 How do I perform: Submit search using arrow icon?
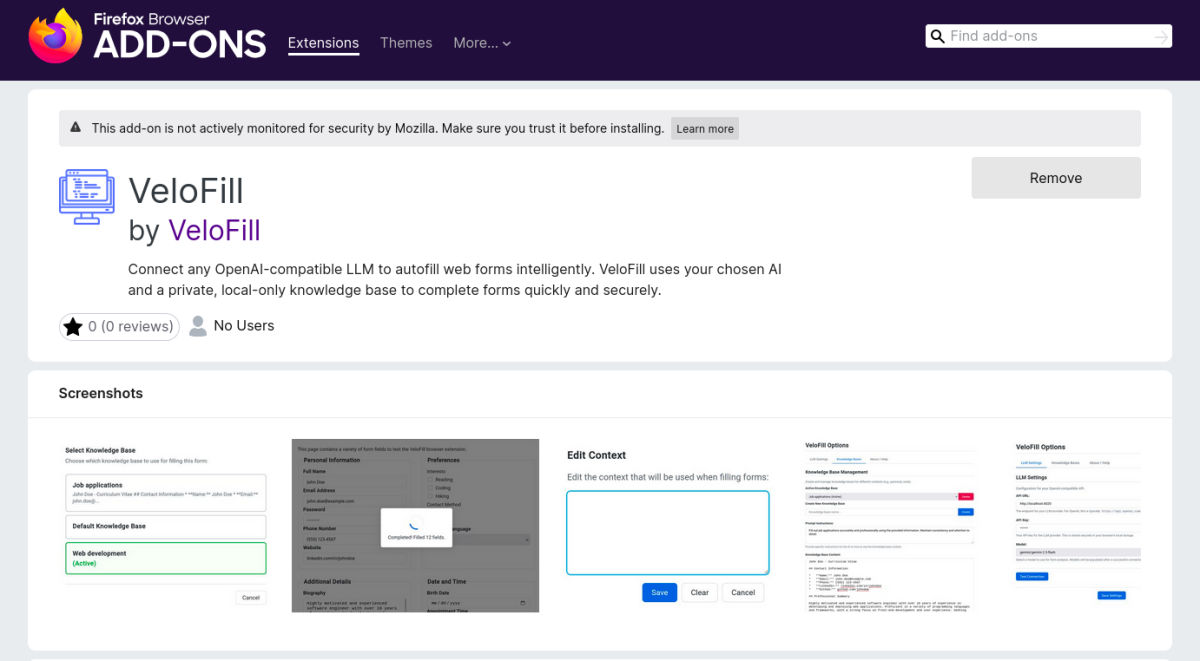(1160, 36)
